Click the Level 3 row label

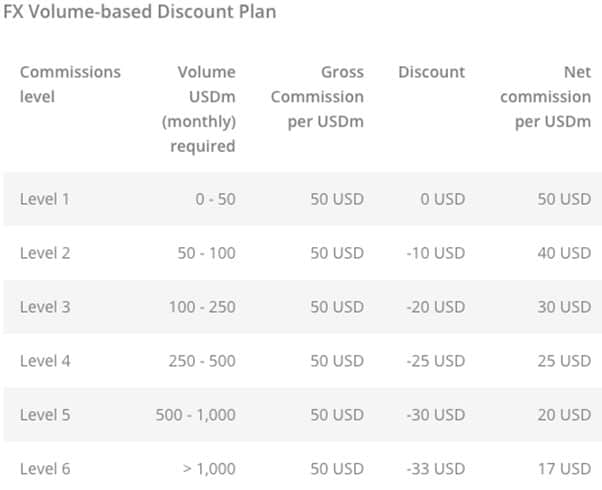point(45,307)
